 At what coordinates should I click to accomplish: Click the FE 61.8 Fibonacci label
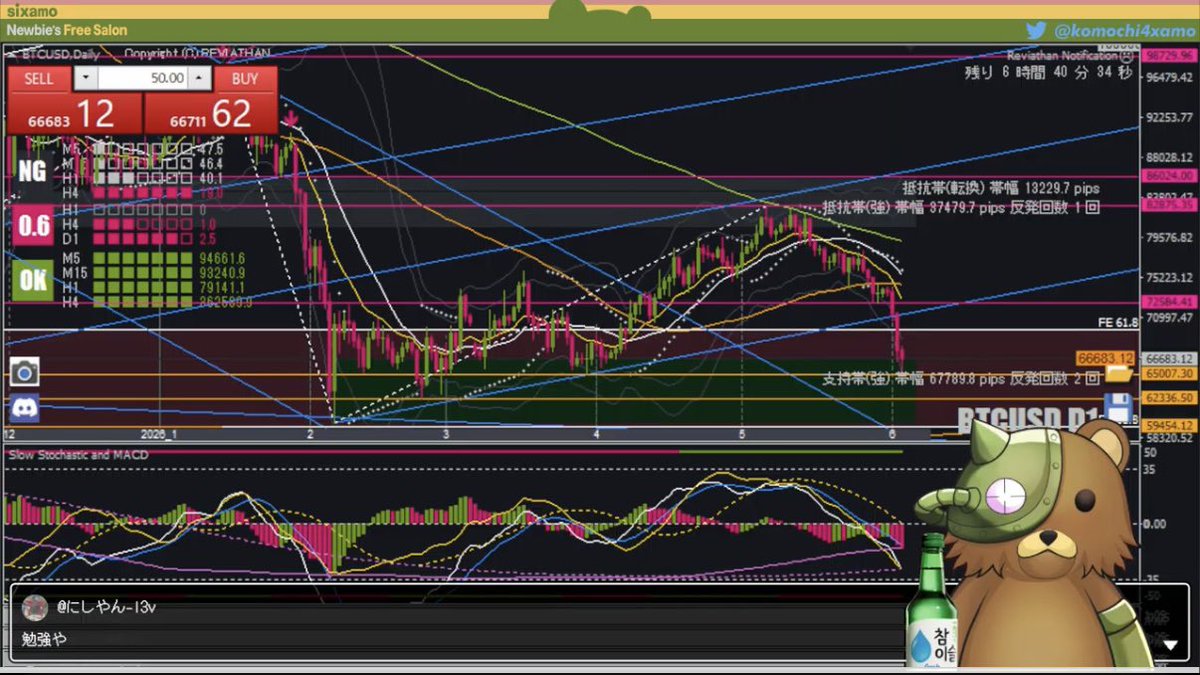[x=1117, y=322]
